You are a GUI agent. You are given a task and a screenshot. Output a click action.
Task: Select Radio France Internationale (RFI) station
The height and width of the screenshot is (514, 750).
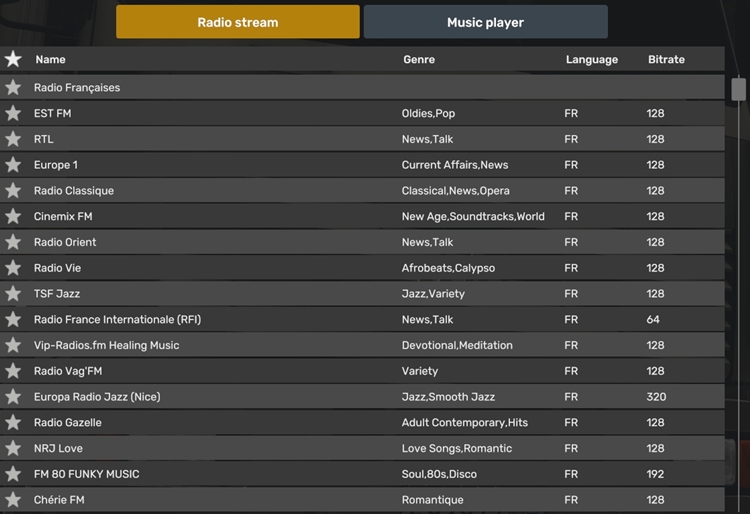pos(118,320)
